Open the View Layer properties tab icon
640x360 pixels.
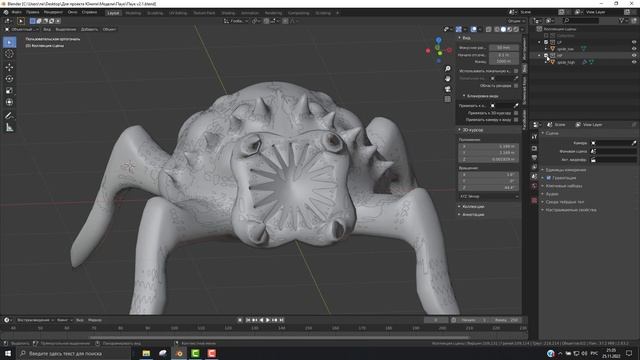coord(534,167)
